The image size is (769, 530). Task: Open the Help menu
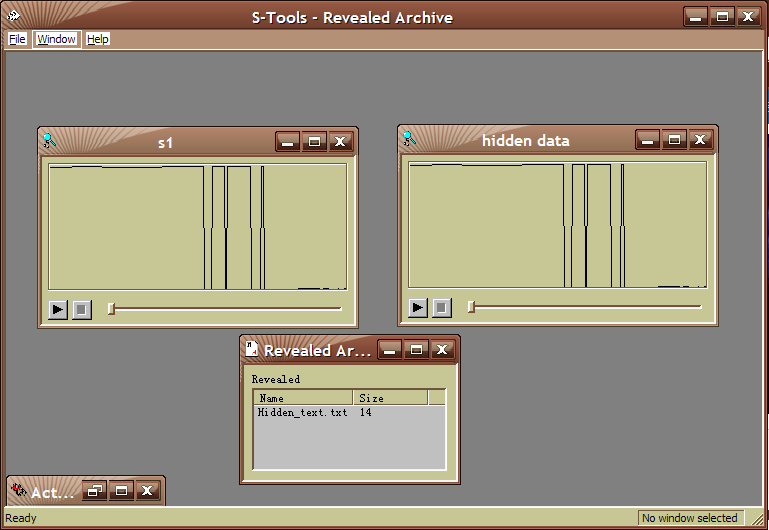98,39
